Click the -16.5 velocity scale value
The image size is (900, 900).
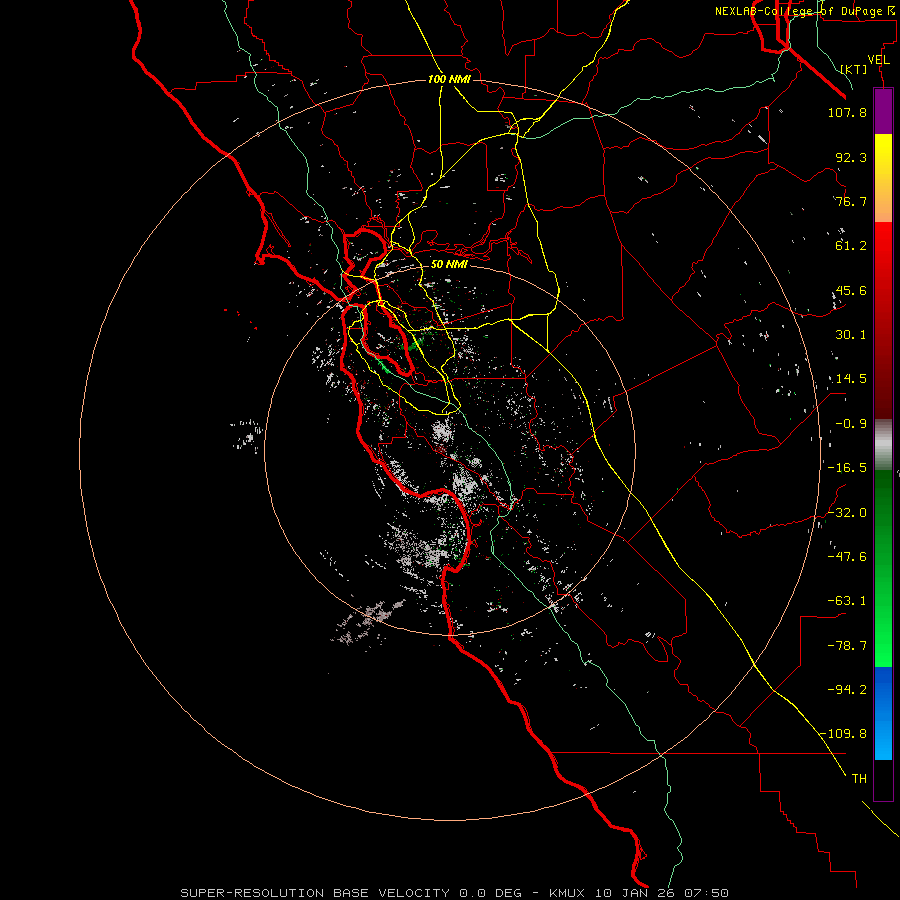847,468
